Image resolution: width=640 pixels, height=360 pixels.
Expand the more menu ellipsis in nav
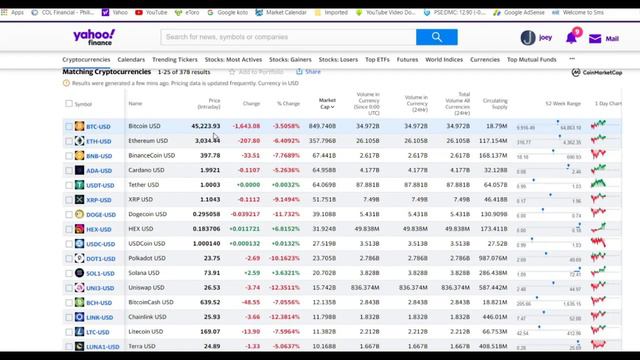[x=572, y=59]
